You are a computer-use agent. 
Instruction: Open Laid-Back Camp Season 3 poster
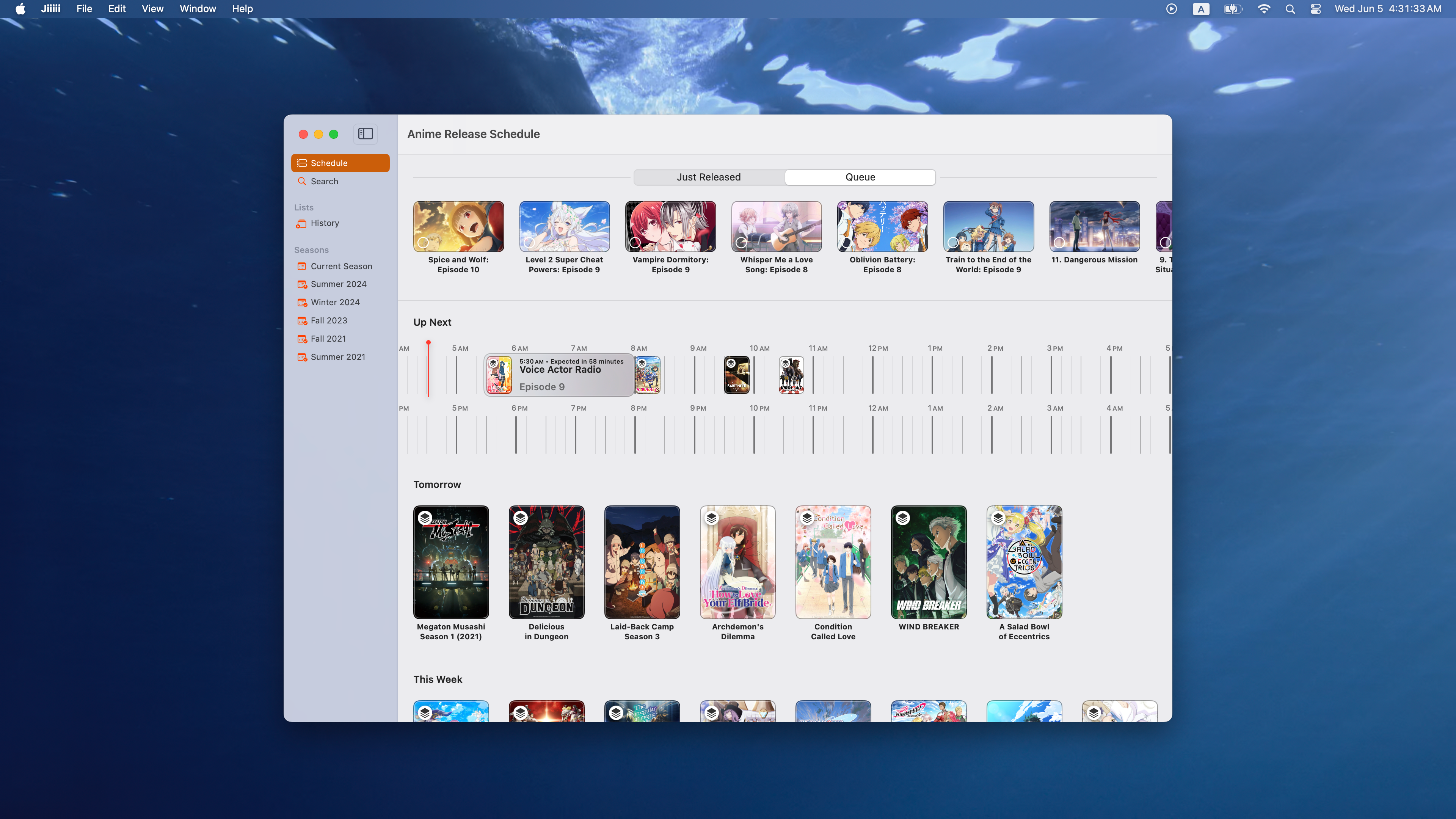coord(642,562)
